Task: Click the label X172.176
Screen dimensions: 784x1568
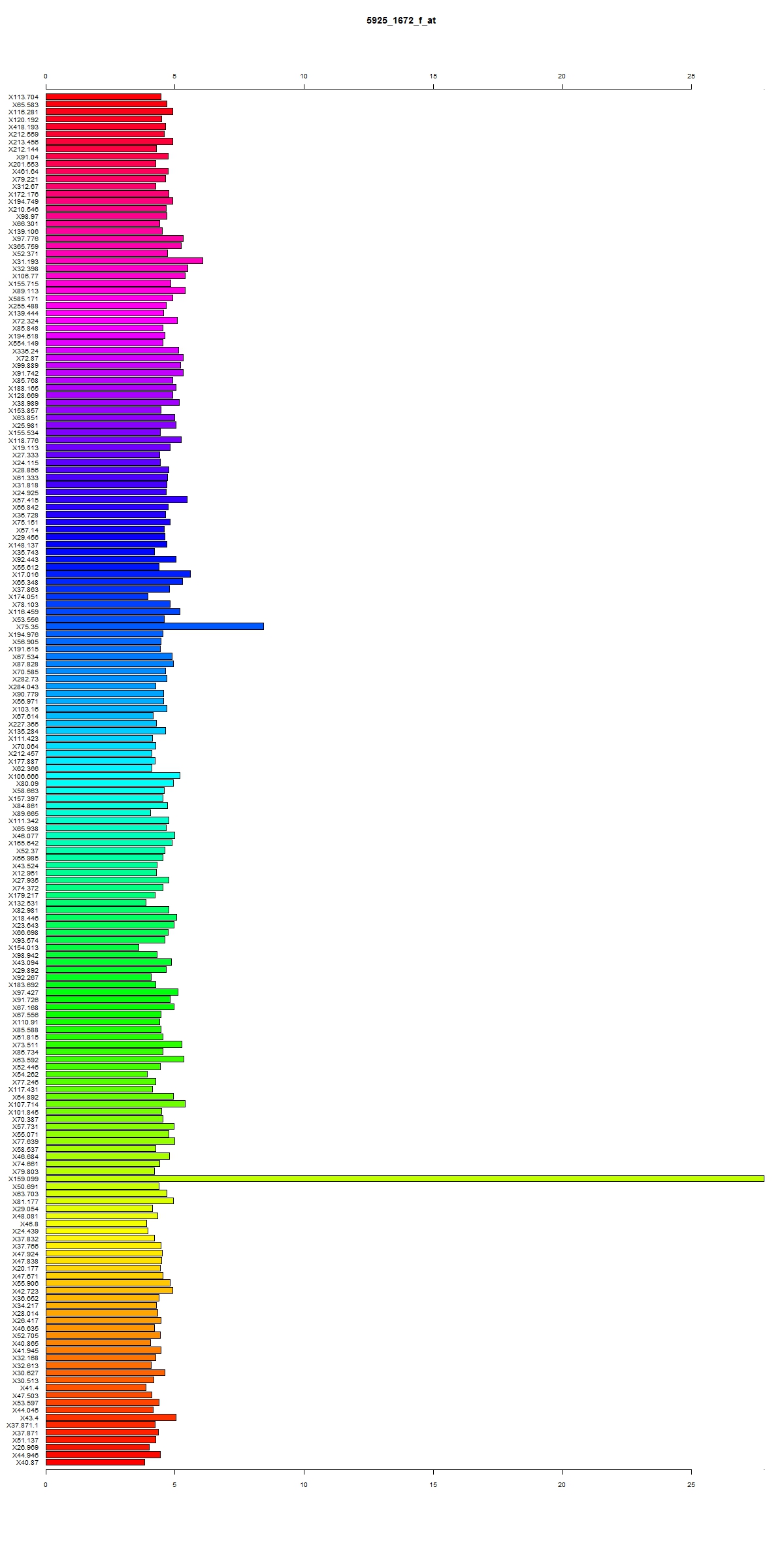Action: click(x=24, y=194)
